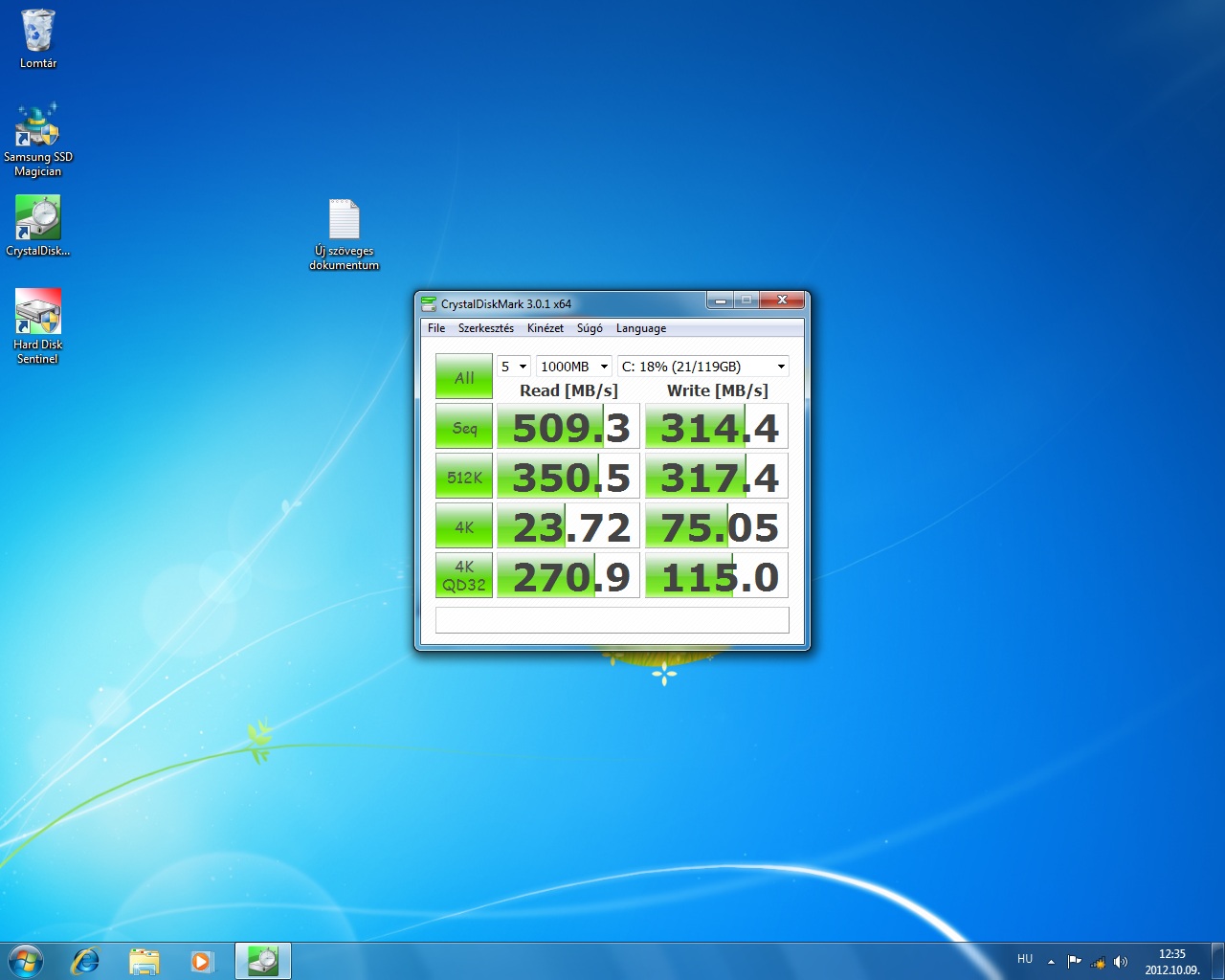Open the Language menu
Image resolution: width=1225 pixels, height=980 pixels.
pyautogui.click(x=641, y=328)
